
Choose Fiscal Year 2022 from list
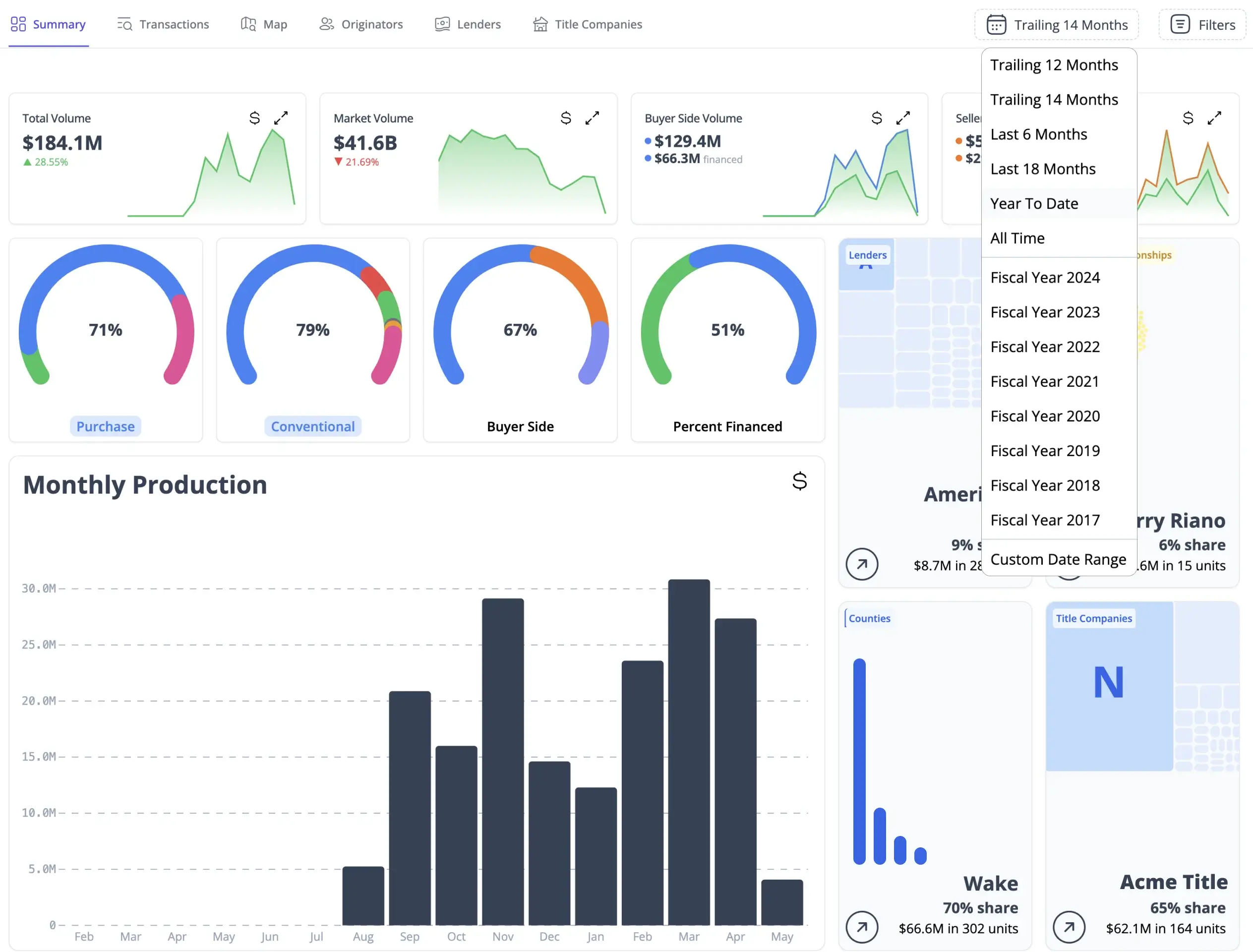point(1045,347)
